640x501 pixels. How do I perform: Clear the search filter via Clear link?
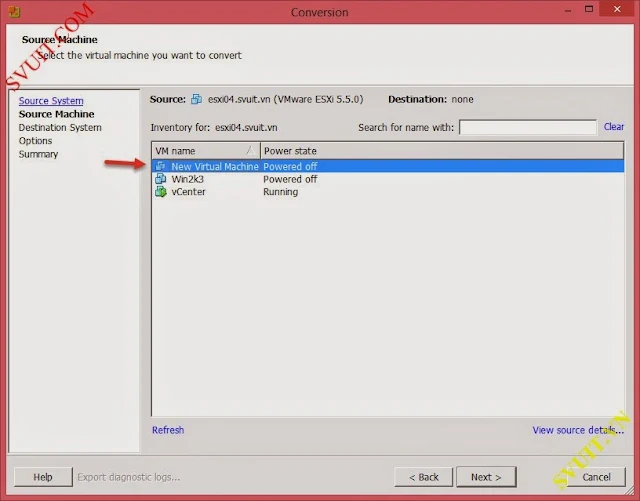click(x=613, y=127)
